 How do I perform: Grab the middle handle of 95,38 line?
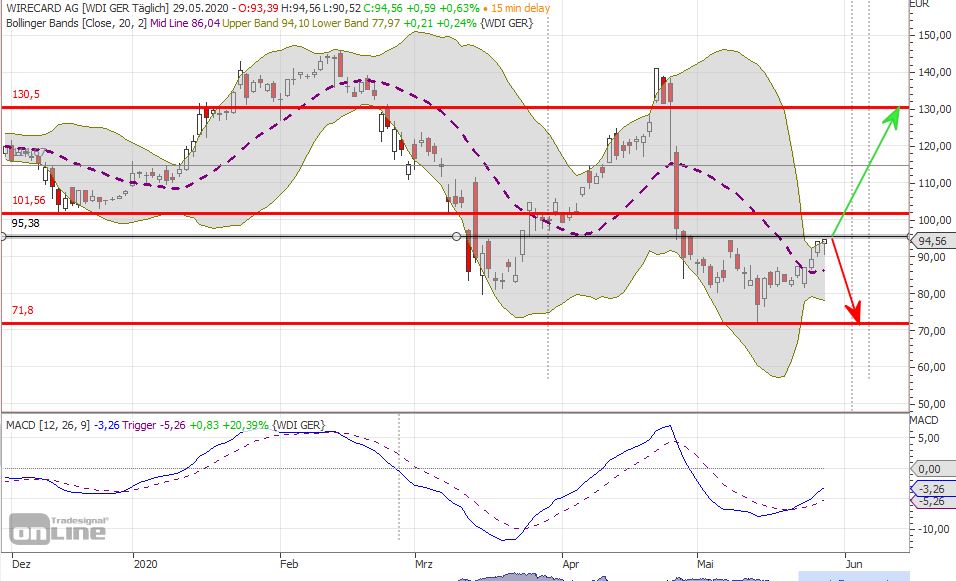tap(457, 237)
